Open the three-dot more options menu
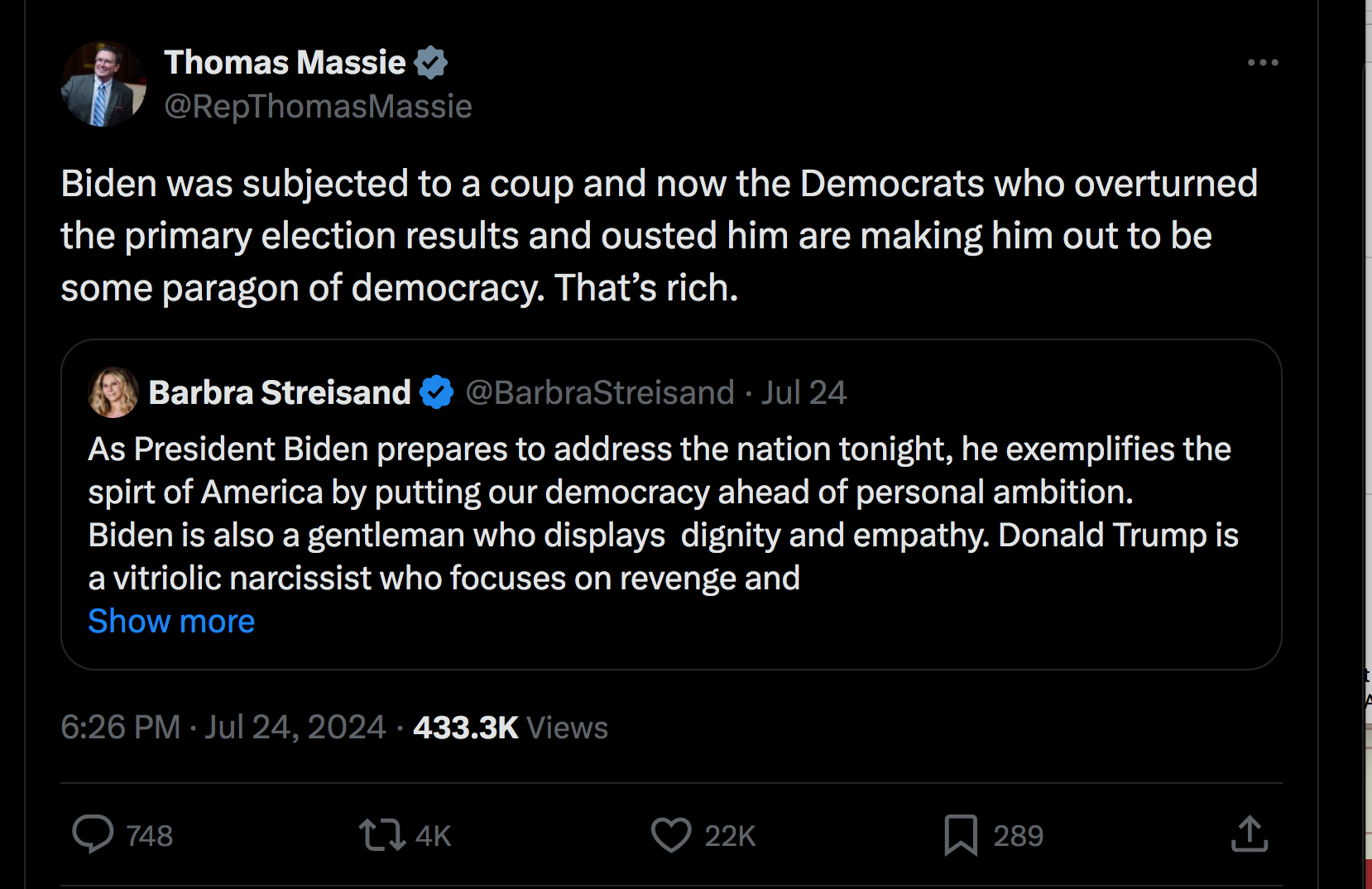The width and height of the screenshot is (1372, 889). click(x=1263, y=63)
